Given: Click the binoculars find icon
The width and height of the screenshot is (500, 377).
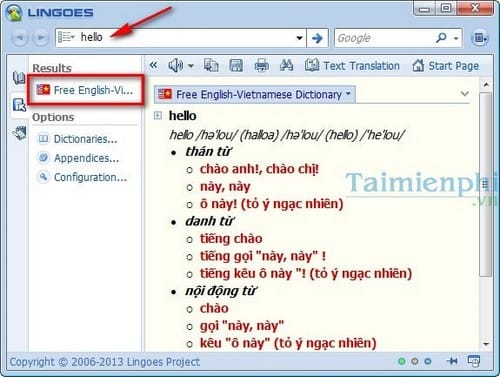Looking at the screenshot, I should tap(286, 65).
